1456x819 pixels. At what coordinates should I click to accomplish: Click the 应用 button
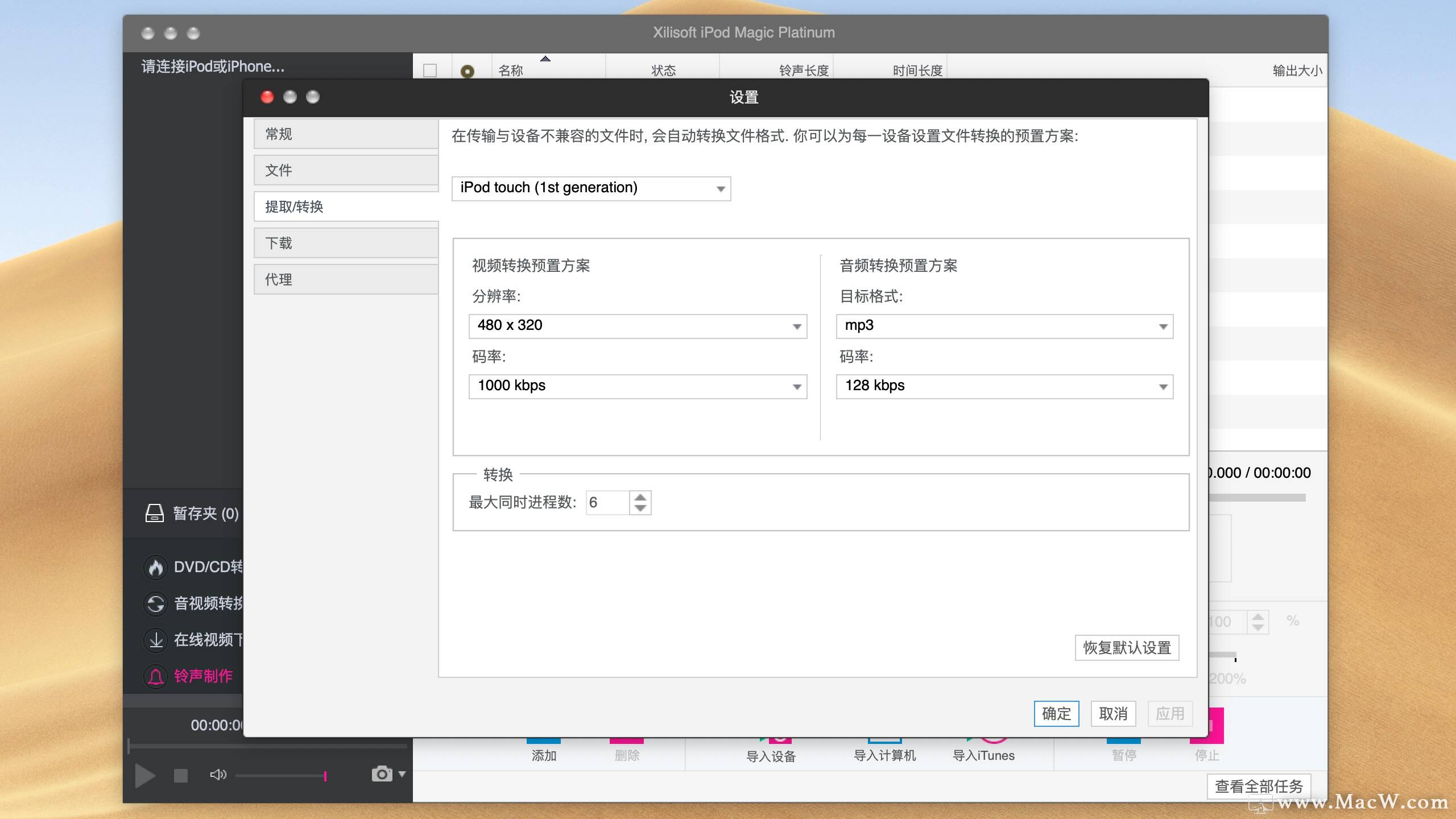click(x=1170, y=714)
